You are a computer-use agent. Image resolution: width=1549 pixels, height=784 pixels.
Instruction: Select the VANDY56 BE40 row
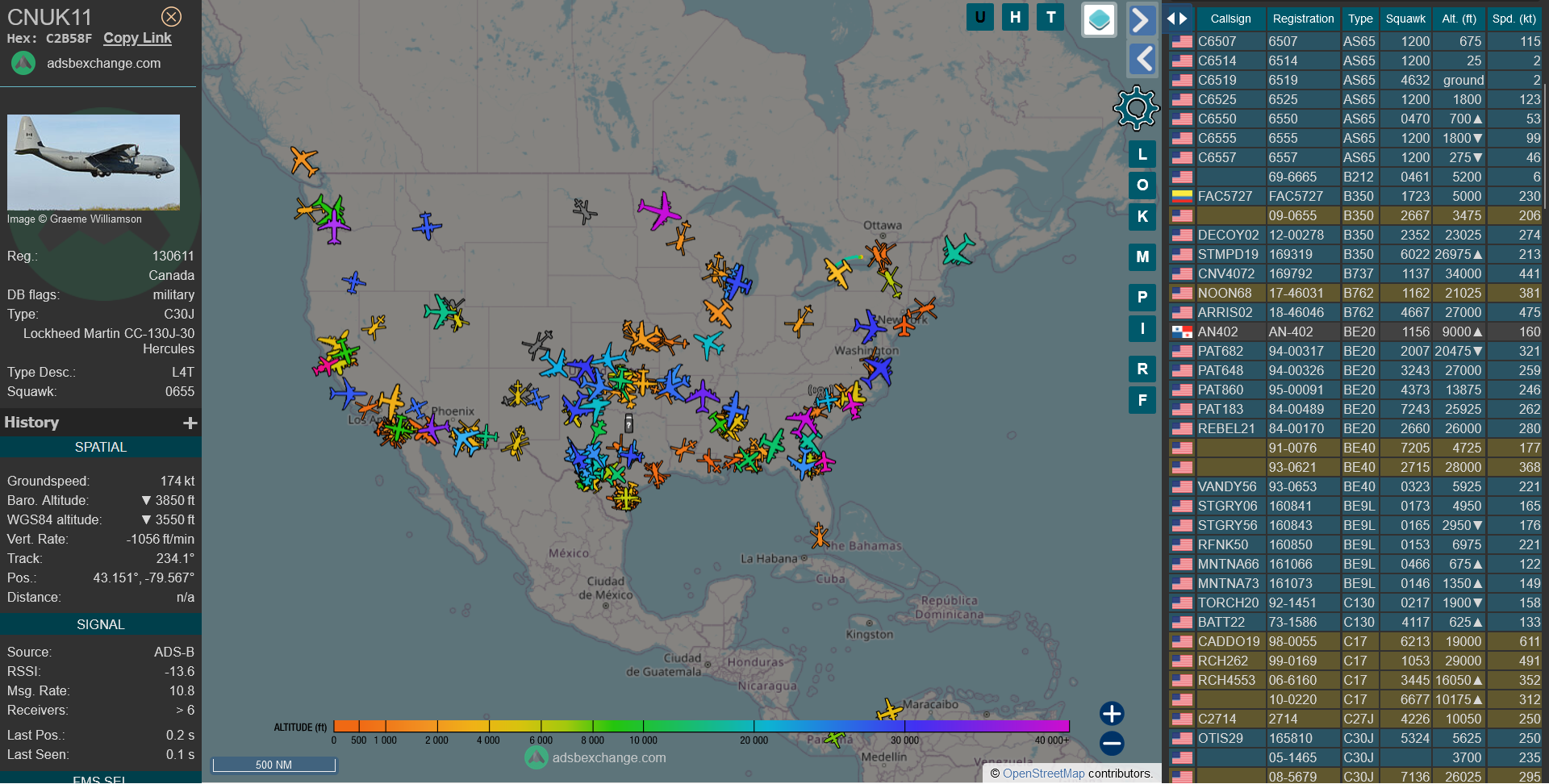1355,486
